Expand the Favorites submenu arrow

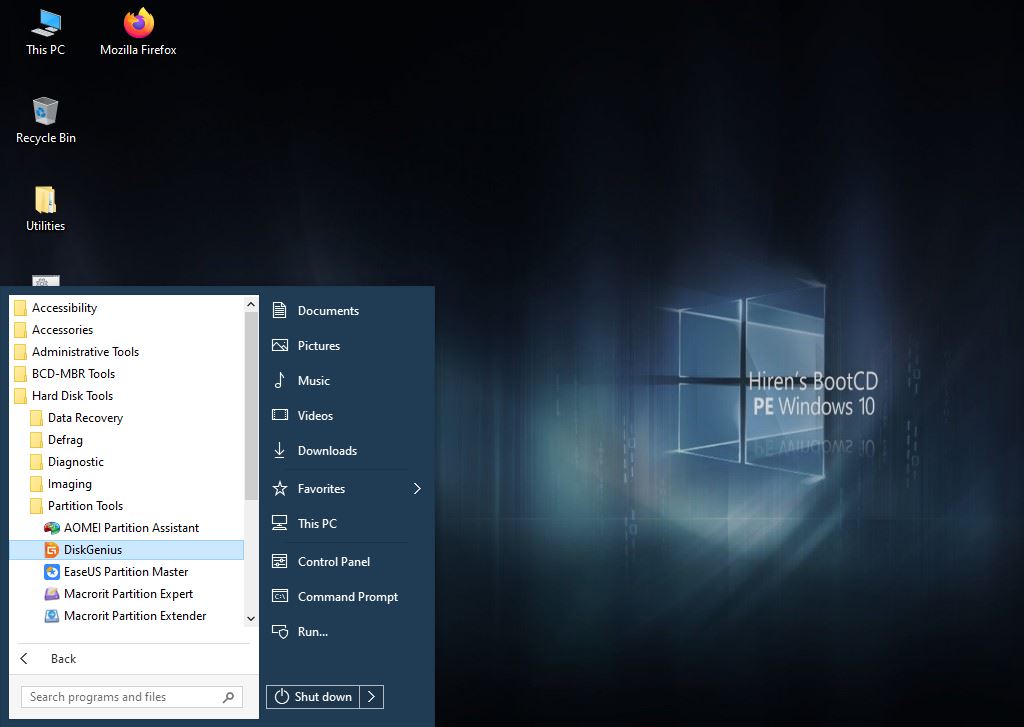click(417, 489)
